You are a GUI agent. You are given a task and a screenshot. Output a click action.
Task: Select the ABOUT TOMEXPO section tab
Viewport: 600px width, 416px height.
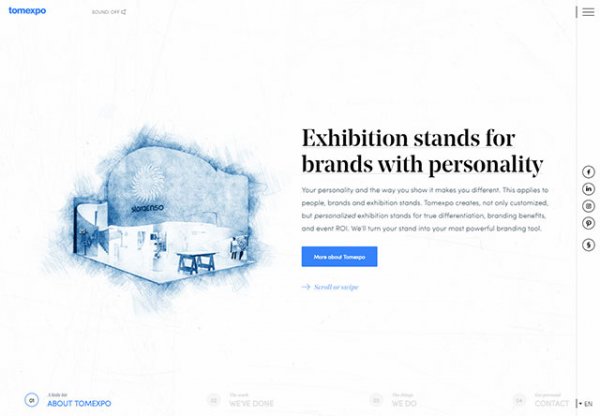(79, 401)
